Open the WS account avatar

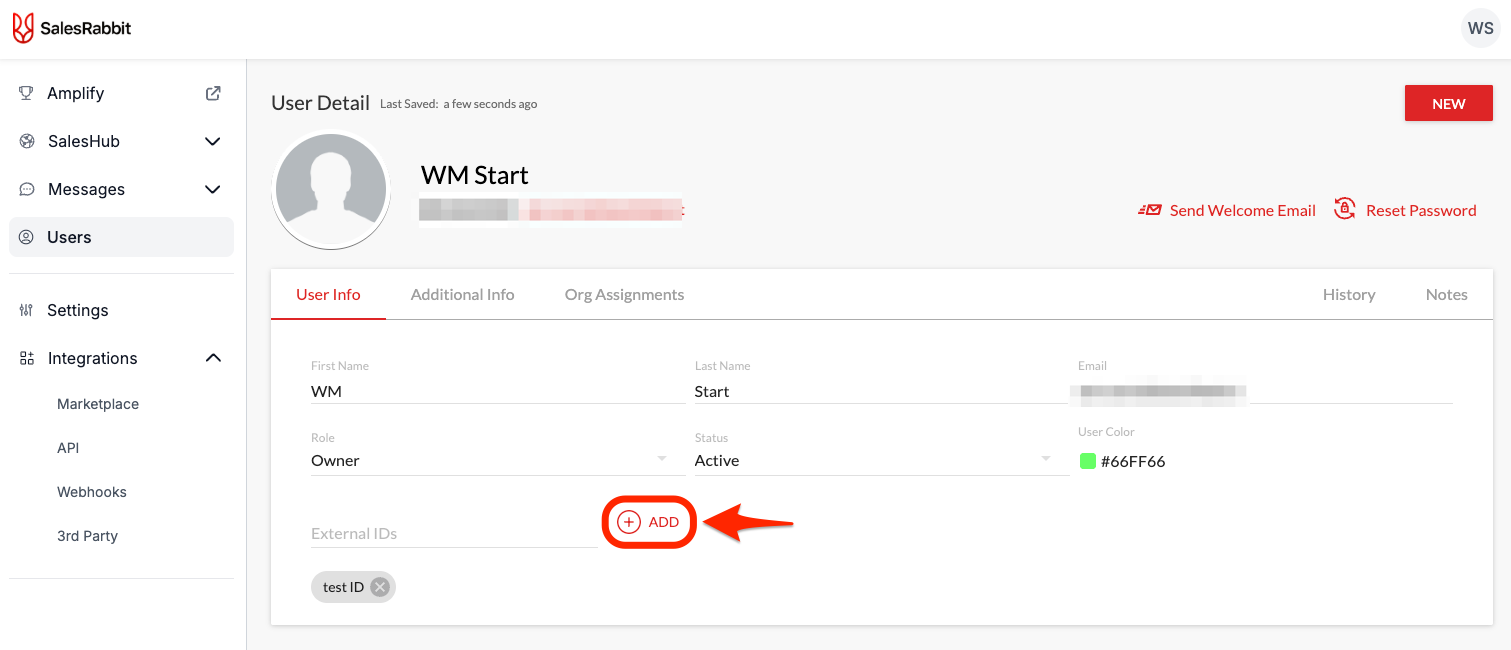(1480, 29)
